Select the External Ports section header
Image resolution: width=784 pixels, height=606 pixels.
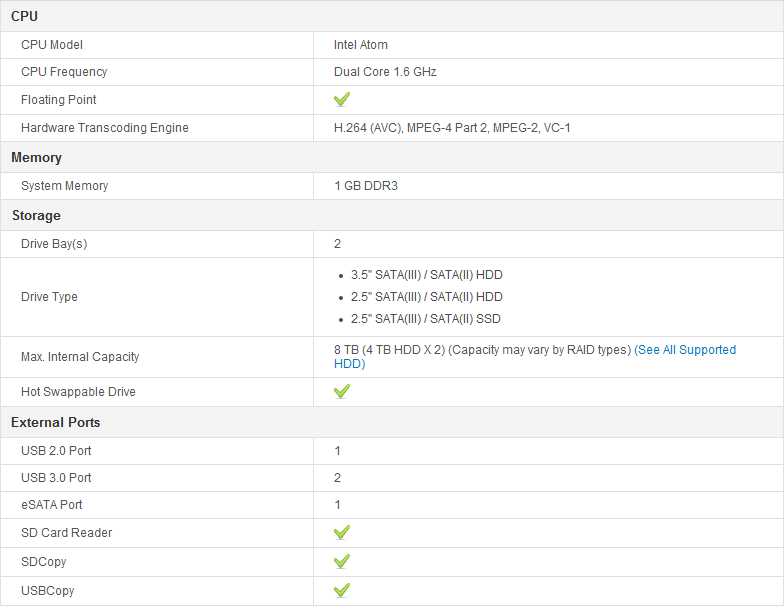coord(55,423)
